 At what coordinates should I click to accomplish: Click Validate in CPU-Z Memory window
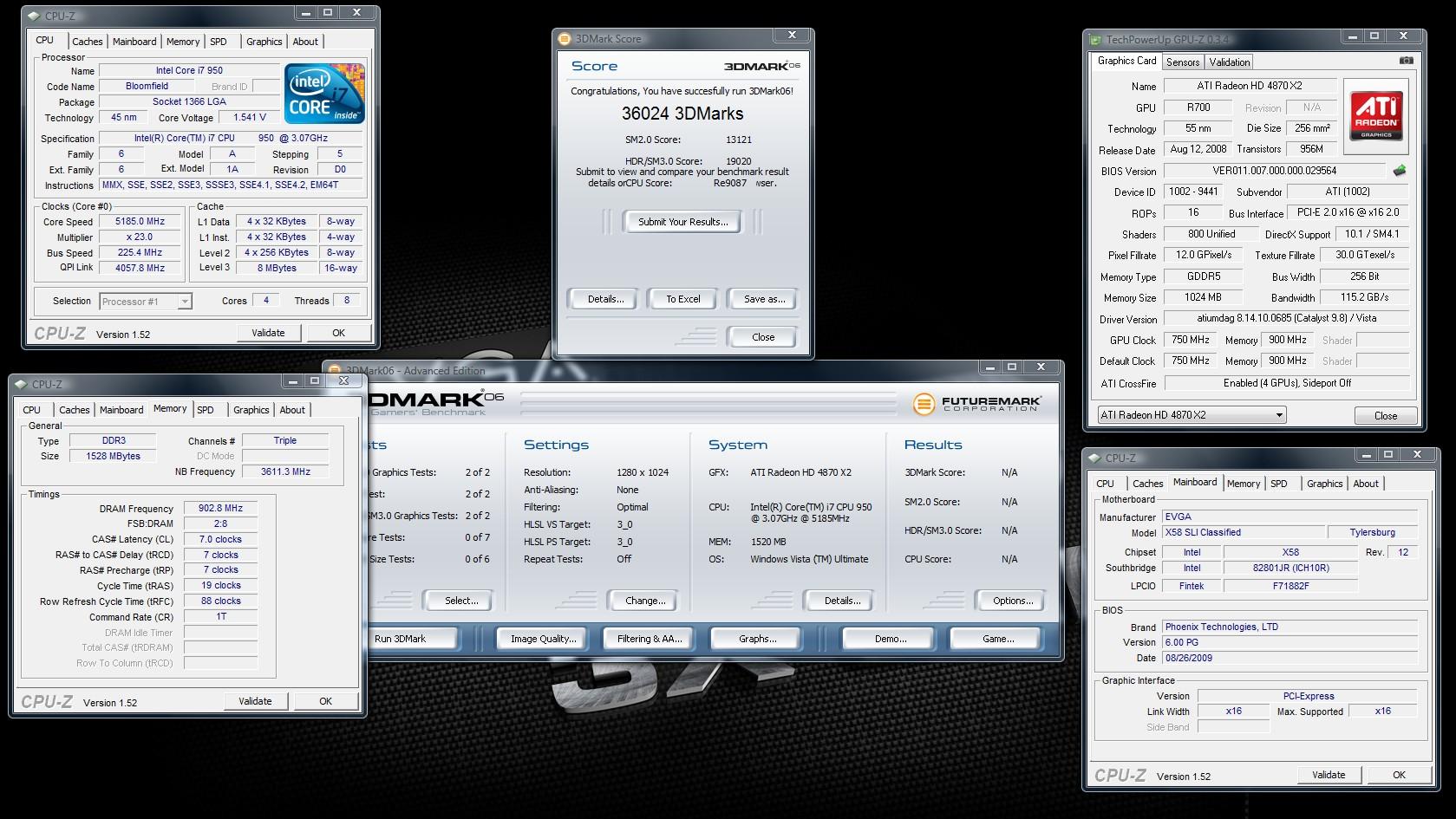tap(255, 701)
